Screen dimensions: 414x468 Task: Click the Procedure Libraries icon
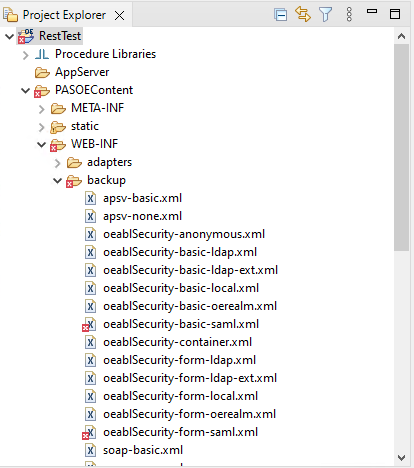pos(42,54)
